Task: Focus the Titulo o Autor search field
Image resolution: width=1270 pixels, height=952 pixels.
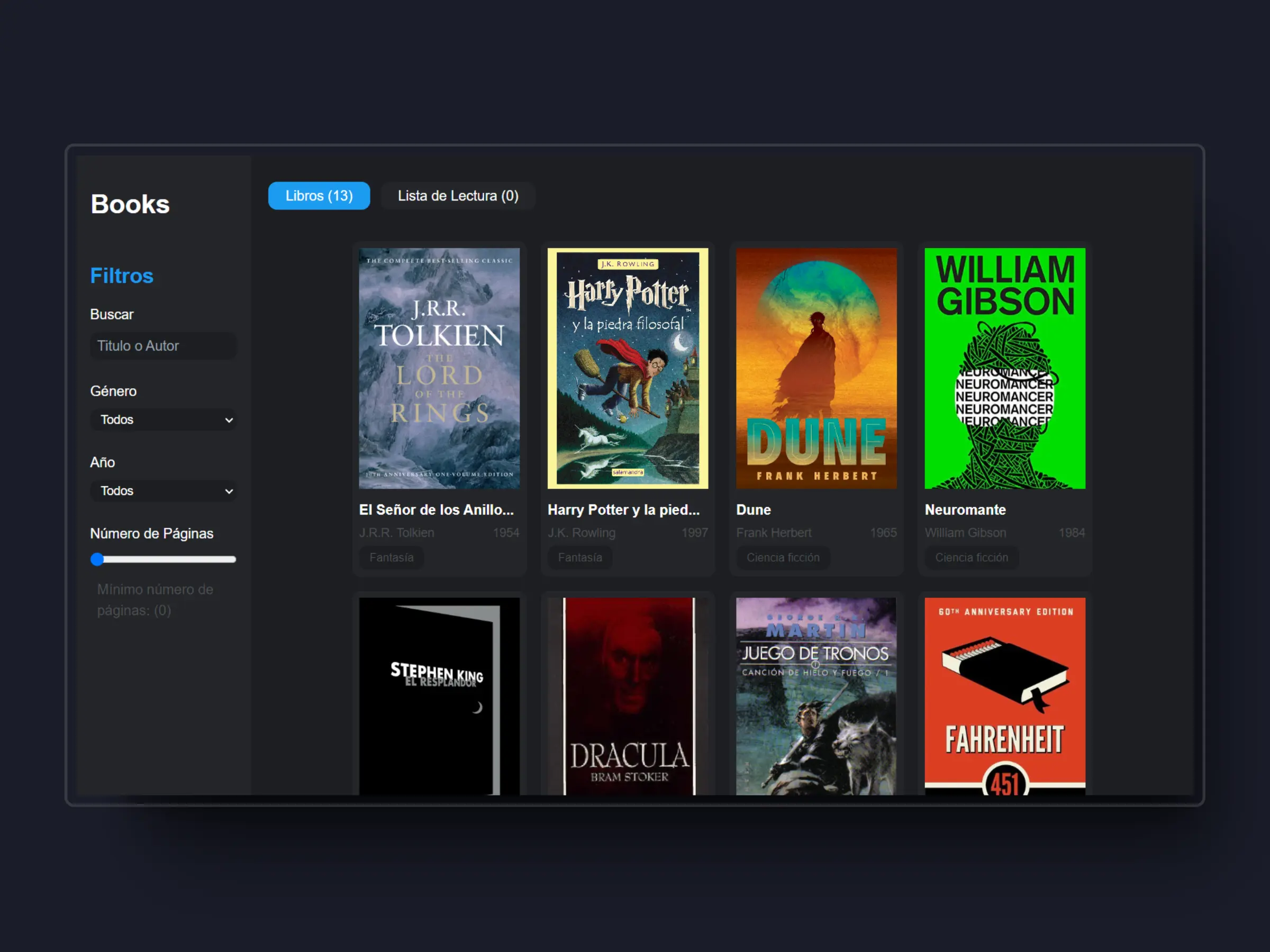Action: [x=163, y=345]
